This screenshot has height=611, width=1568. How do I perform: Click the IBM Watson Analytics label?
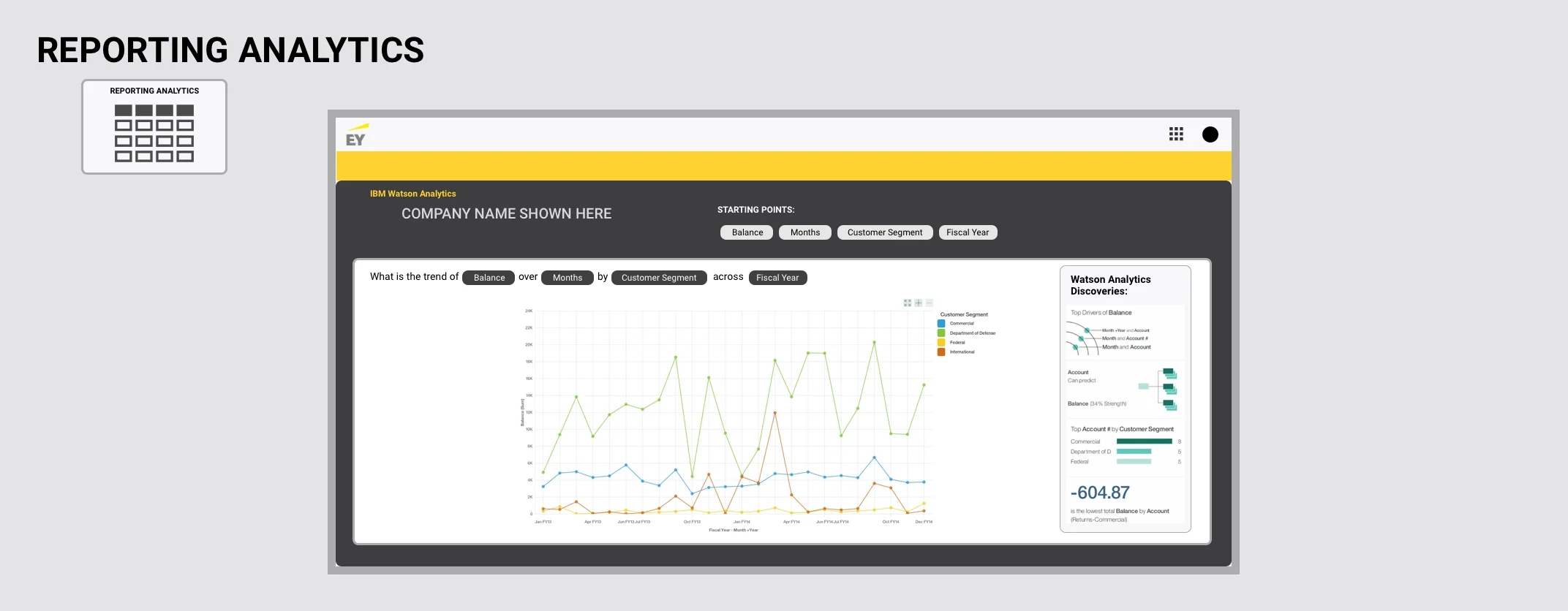tap(412, 194)
